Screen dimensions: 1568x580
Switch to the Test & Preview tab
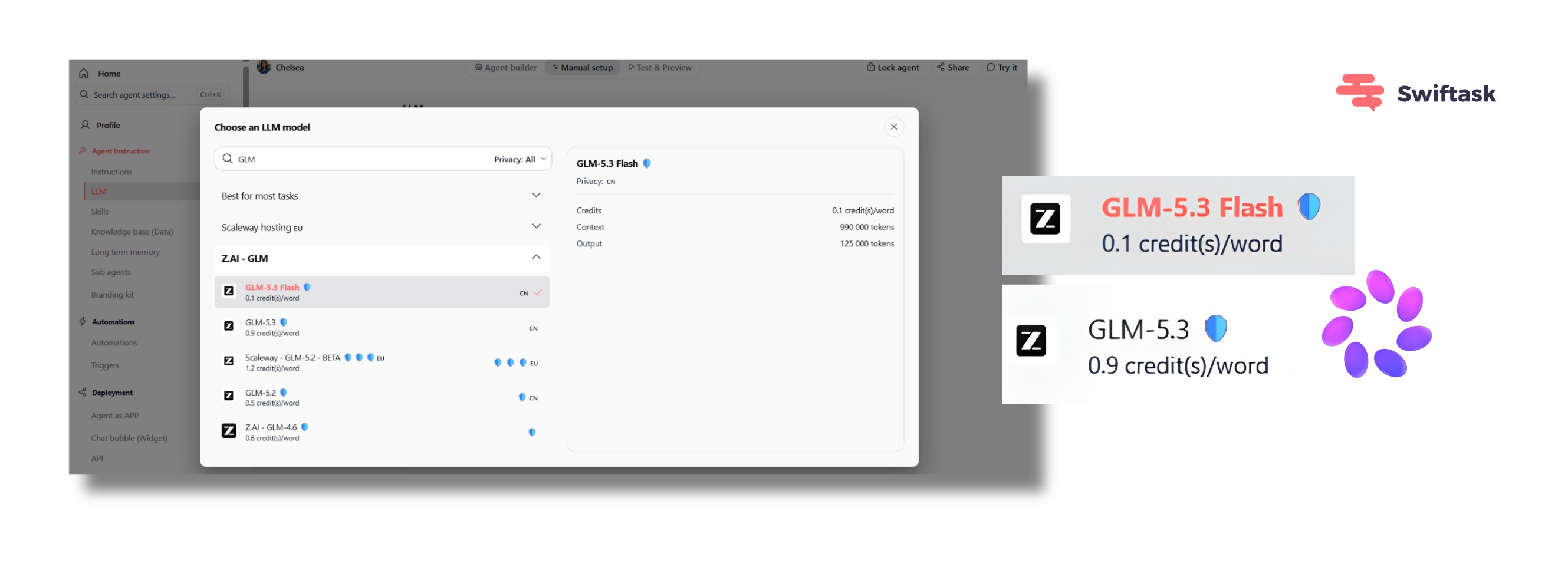coord(660,67)
